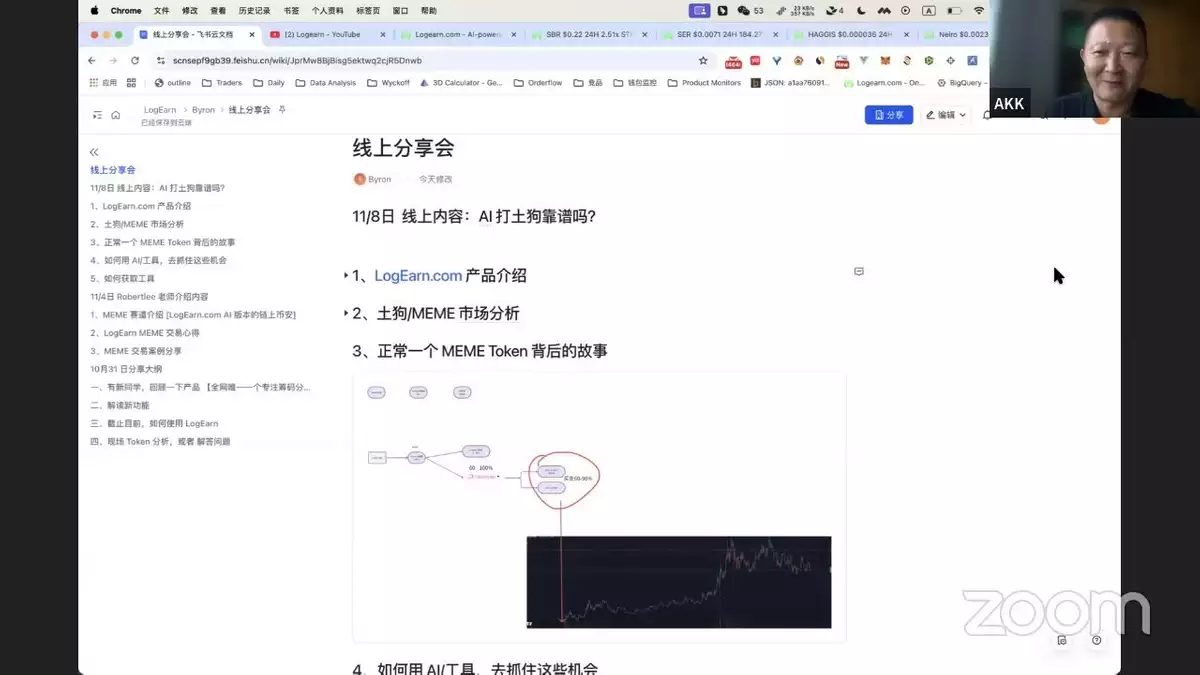This screenshot has width=1200, height=675.
Task: Jump to 1、LogEarn.com 产品介绍 in outline
Action: coord(140,206)
